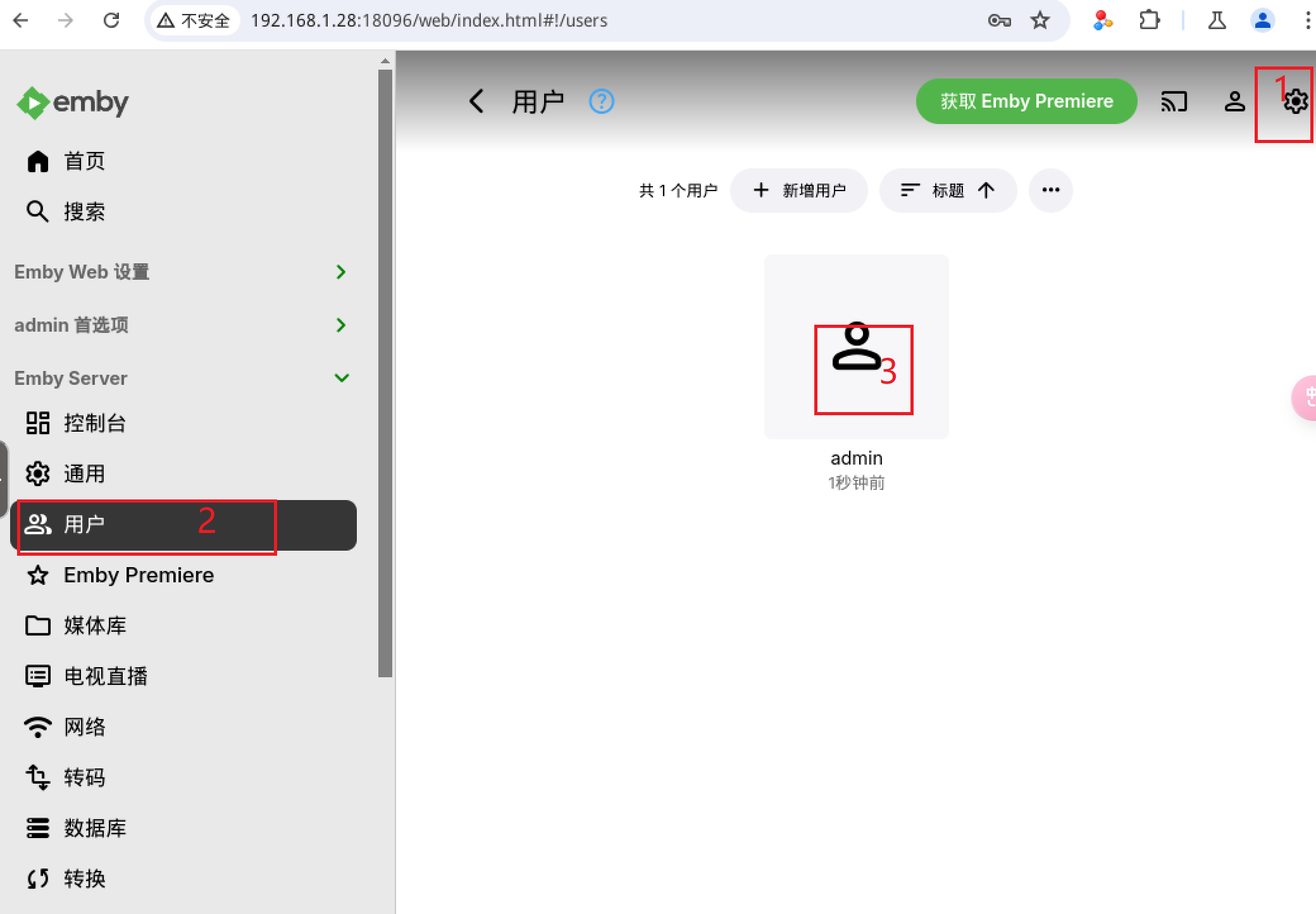Open the user profile icon in header
The width and height of the screenshot is (1316, 914).
tap(1234, 101)
